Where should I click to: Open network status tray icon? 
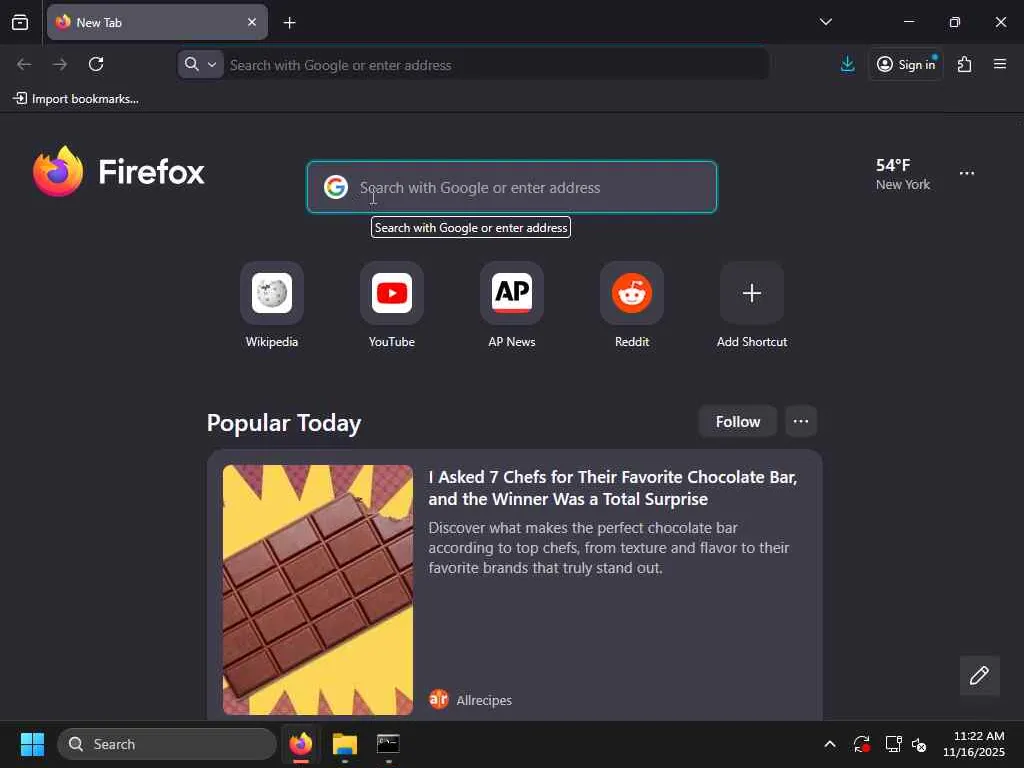click(x=893, y=744)
